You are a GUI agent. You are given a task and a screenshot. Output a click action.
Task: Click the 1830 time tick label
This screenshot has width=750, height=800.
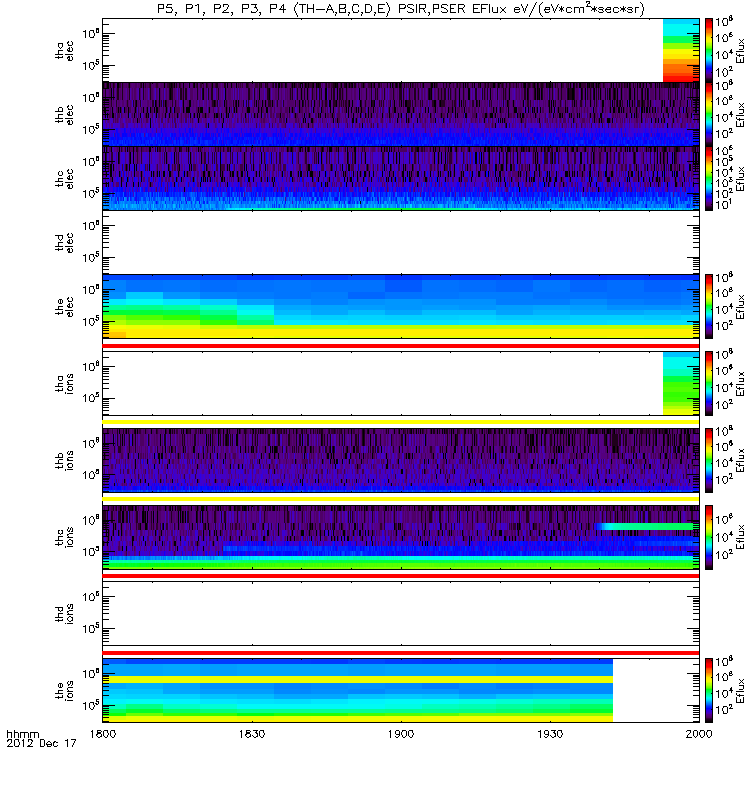pyautogui.click(x=252, y=734)
